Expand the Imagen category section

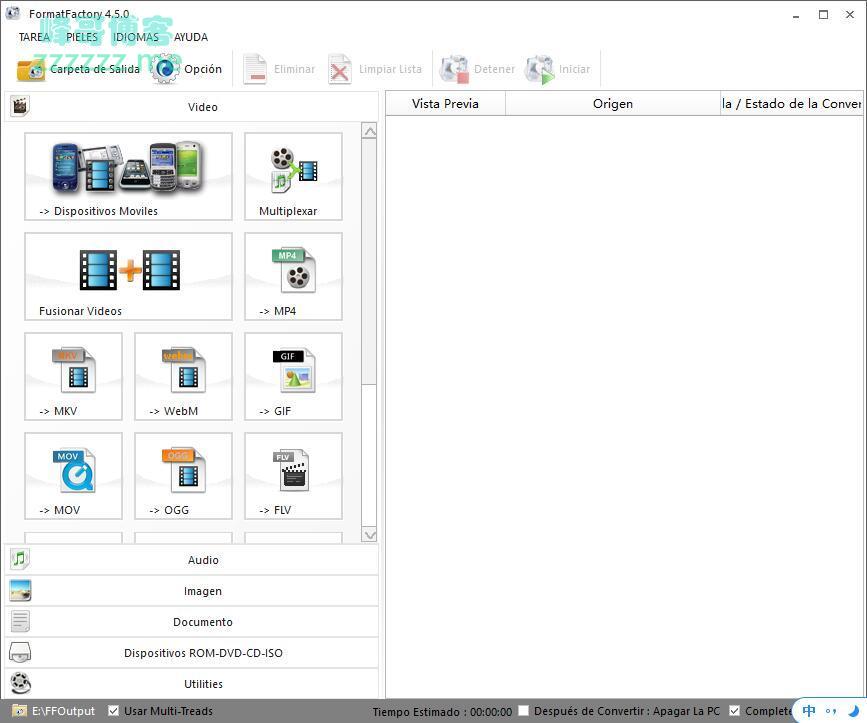(x=202, y=591)
